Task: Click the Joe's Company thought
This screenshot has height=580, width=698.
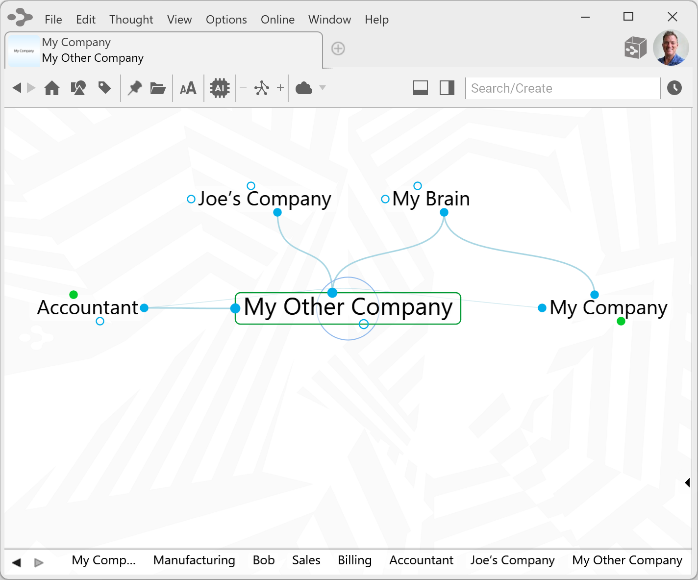Action: coord(264,199)
